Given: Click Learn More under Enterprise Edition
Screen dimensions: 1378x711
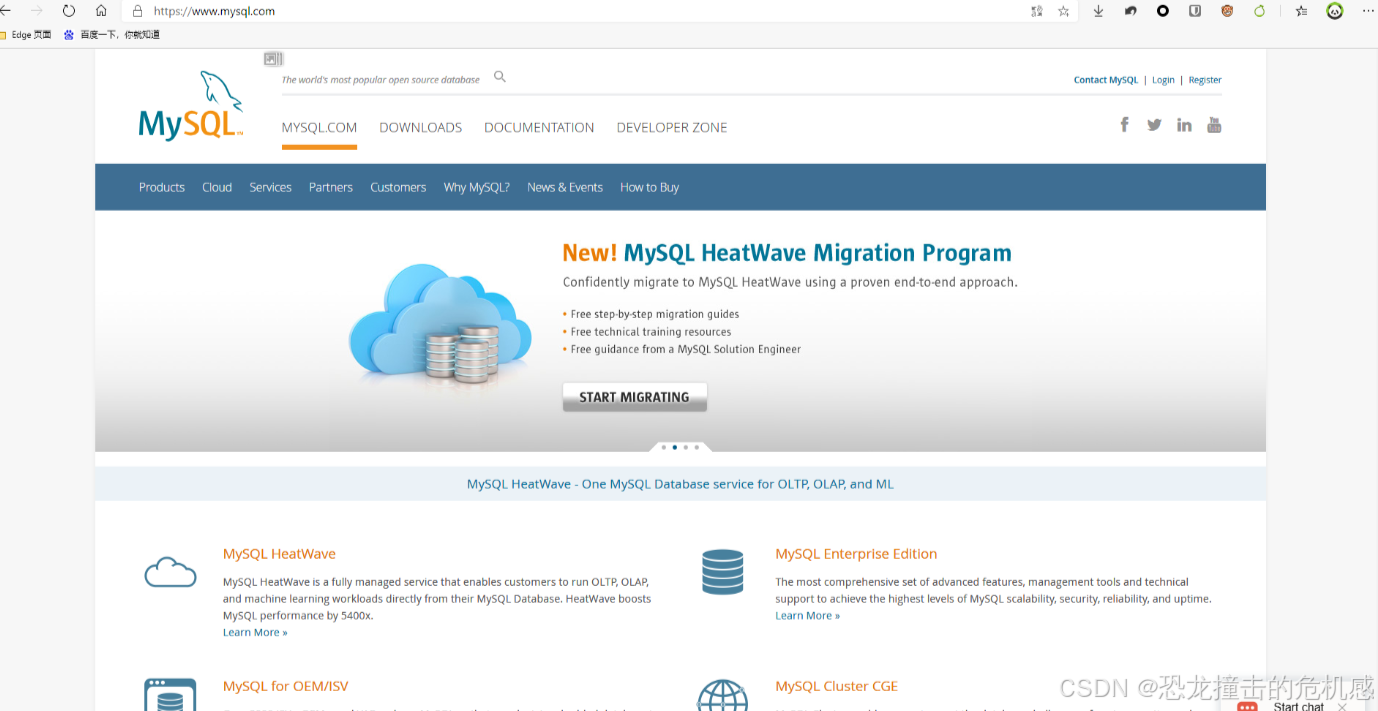Looking at the screenshot, I should tap(807, 616).
